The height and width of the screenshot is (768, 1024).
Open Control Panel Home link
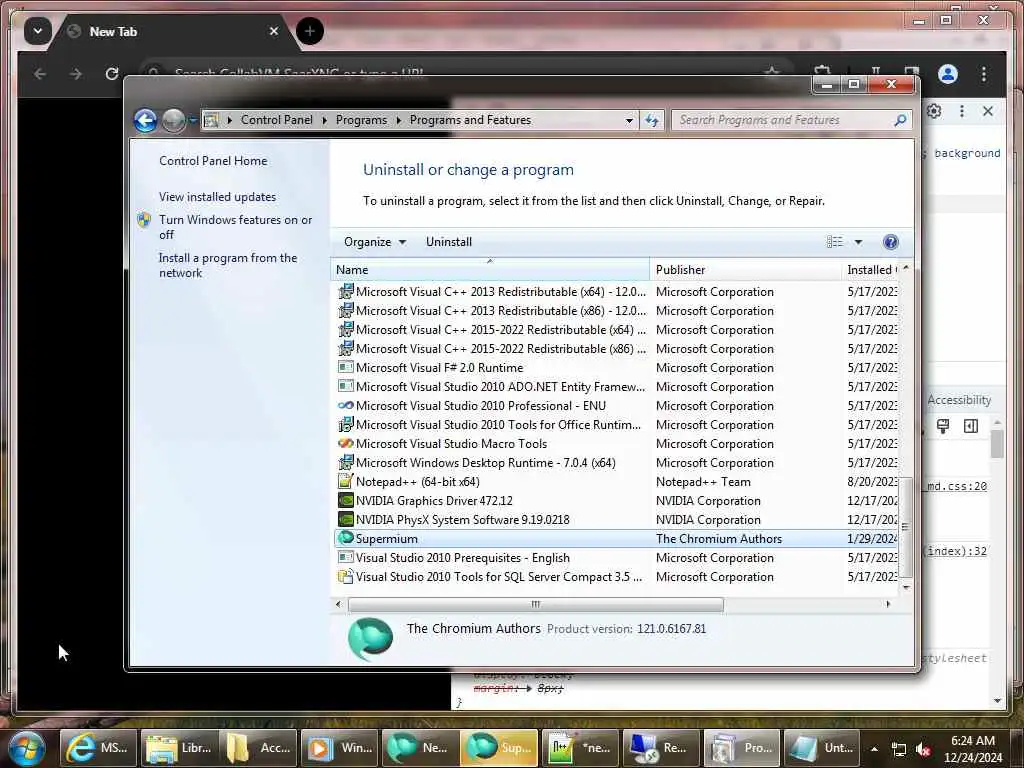213,161
